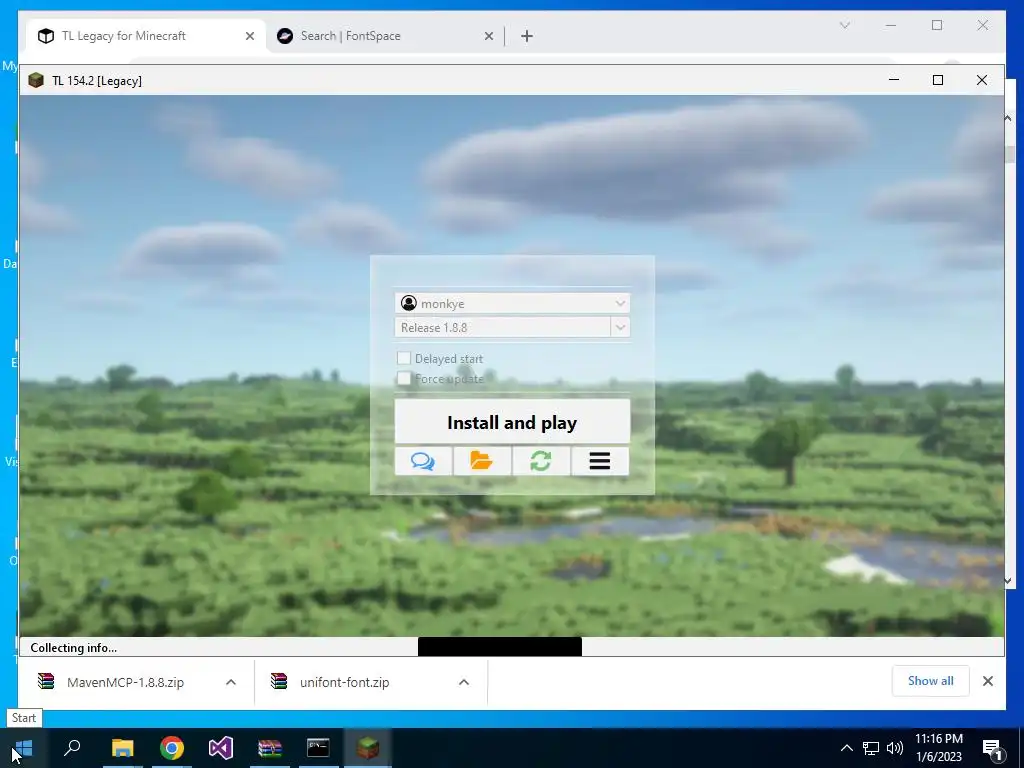Enable the Force update checkbox
The height and width of the screenshot is (768, 1024).
point(404,378)
